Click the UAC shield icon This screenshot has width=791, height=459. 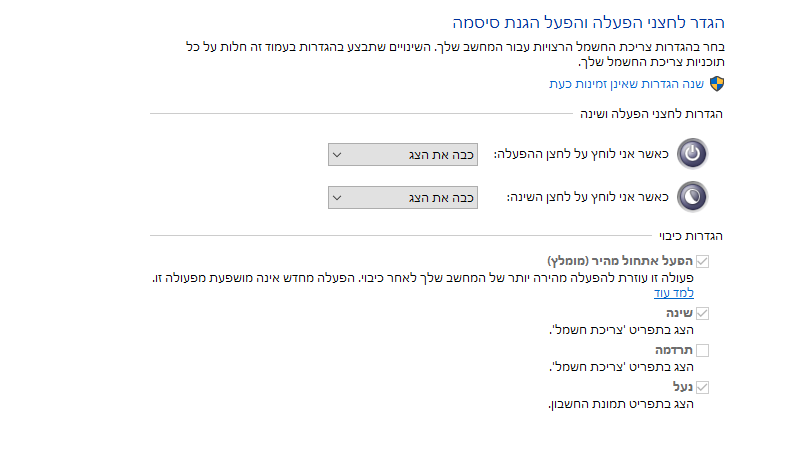pyautogui.click(x=716, y=84)
